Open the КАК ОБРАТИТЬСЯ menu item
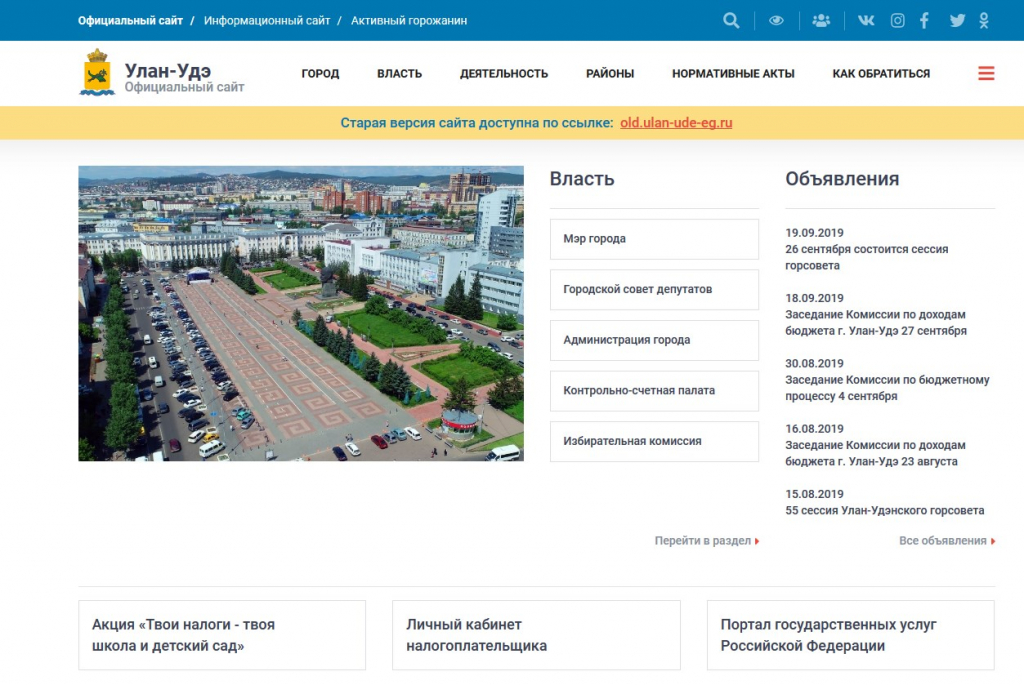 click(x=881, y=73)
